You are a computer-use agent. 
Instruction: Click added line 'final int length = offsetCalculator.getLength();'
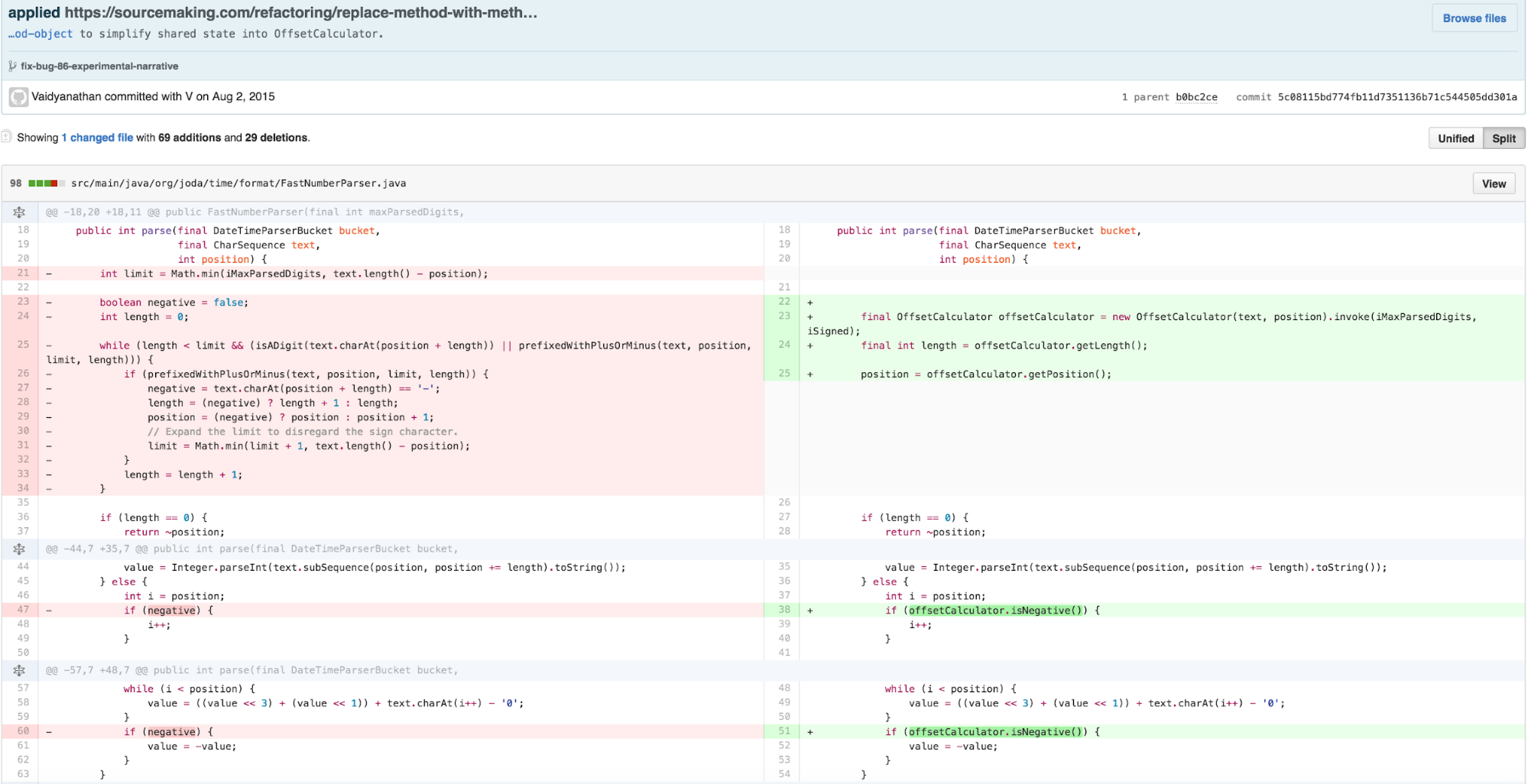[x=1004, y=345]
